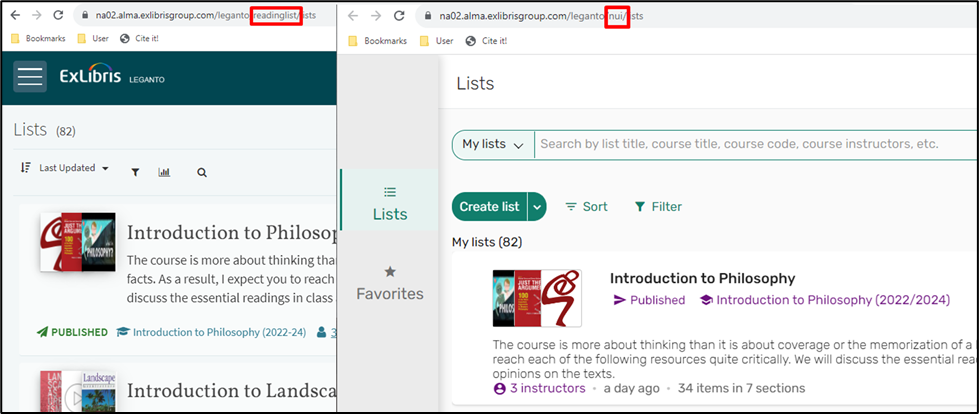
Task: Open the Last Updated sort dropdown
Action: [x=65, y=168]
